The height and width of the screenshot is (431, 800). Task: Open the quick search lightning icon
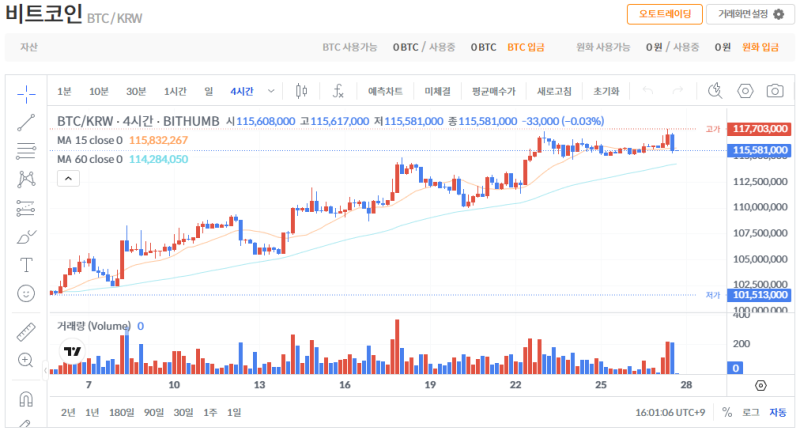[x=715, y=91]
